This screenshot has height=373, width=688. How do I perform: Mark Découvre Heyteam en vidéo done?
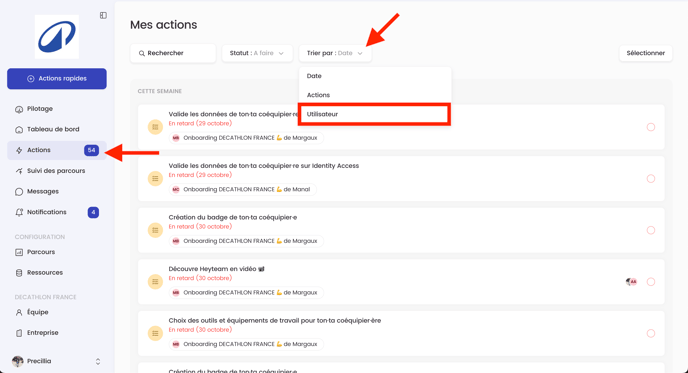651,282
